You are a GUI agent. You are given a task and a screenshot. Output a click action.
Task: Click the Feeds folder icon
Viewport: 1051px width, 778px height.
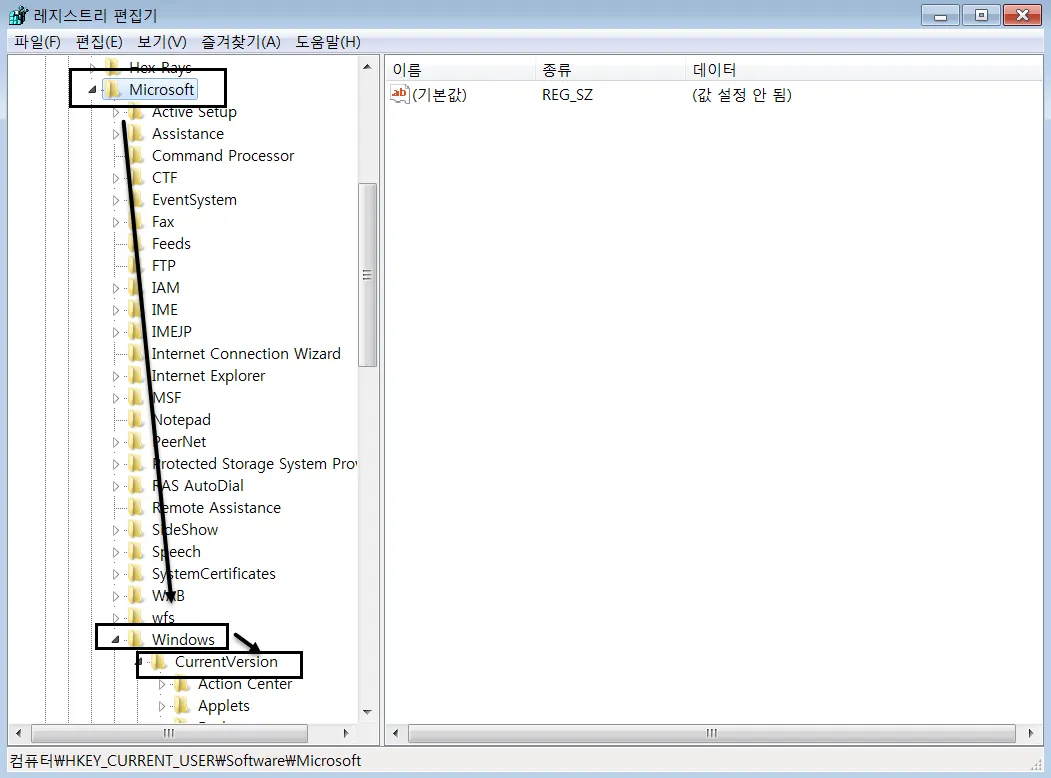(136, 244)
